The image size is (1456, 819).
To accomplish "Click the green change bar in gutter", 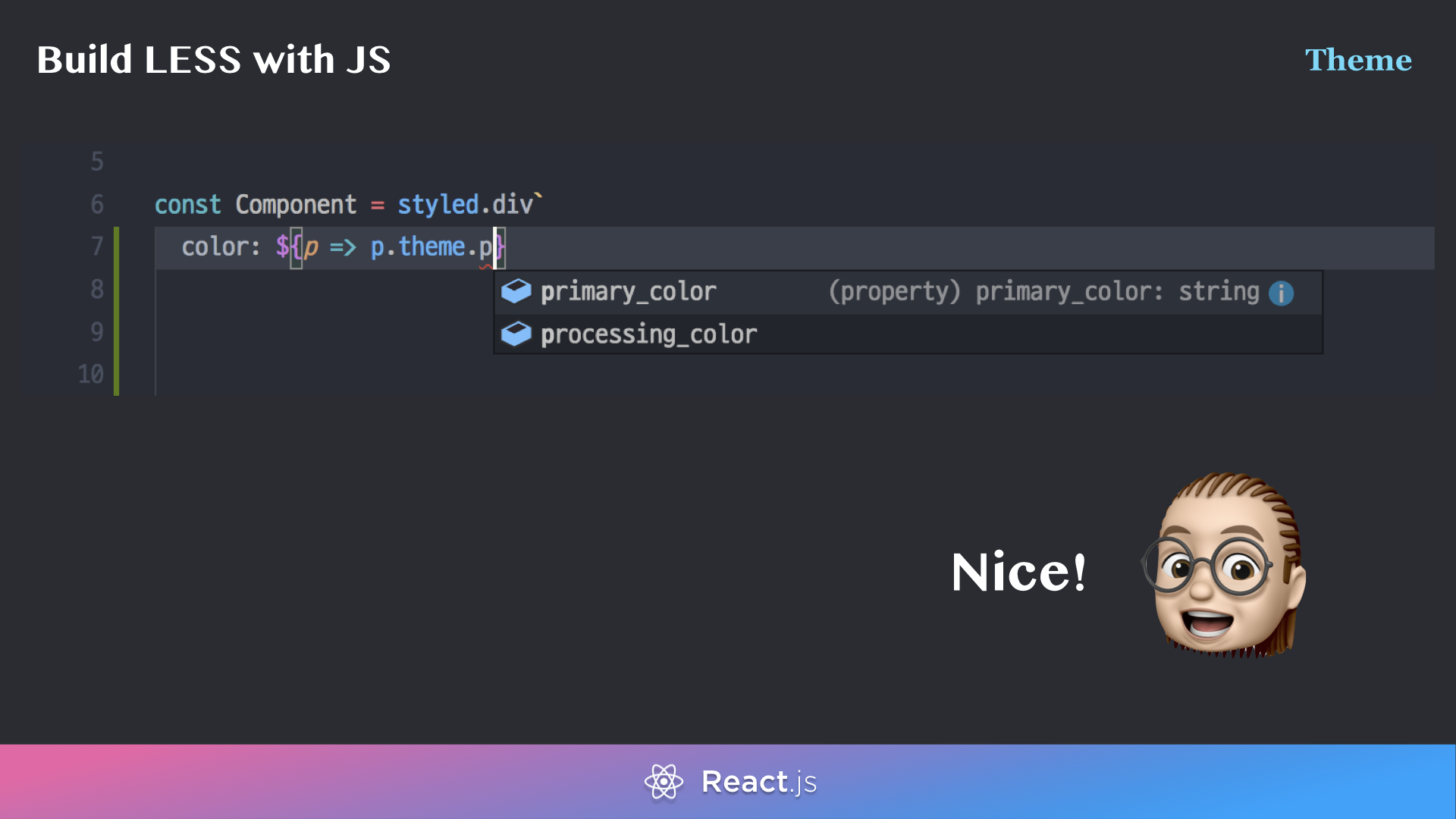I will coord(116,311).
